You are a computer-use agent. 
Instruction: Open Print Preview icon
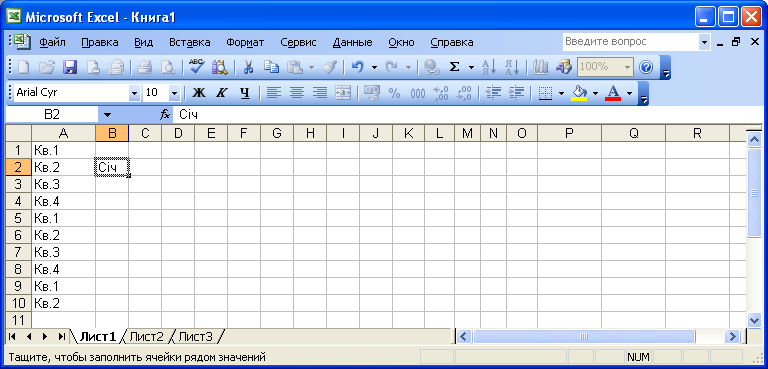[x=168, y=67]
